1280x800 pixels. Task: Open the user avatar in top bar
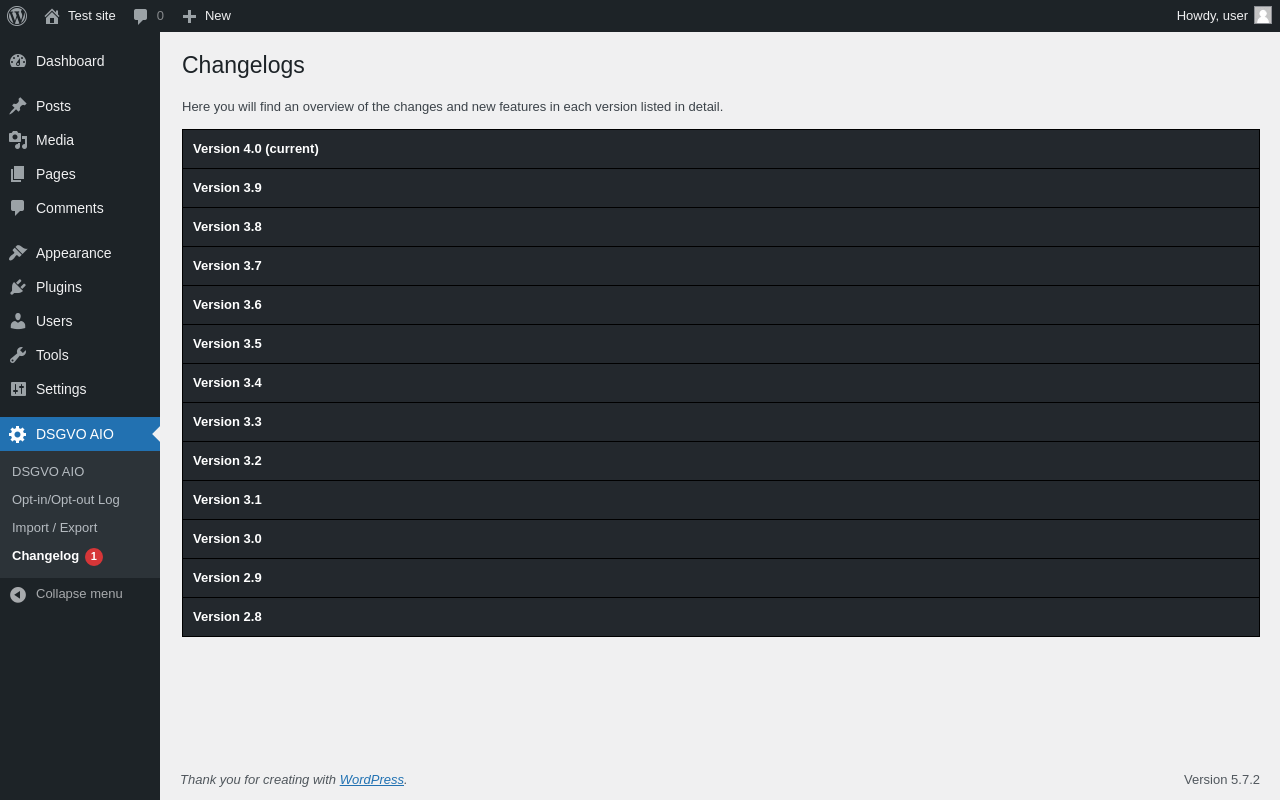pyautogui.click(x=1263, y=15)
